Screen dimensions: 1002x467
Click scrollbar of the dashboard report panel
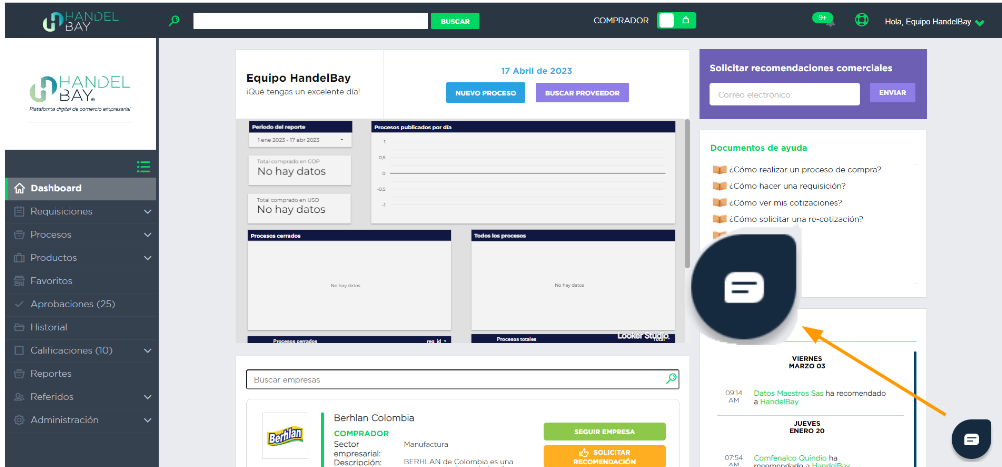687,193
